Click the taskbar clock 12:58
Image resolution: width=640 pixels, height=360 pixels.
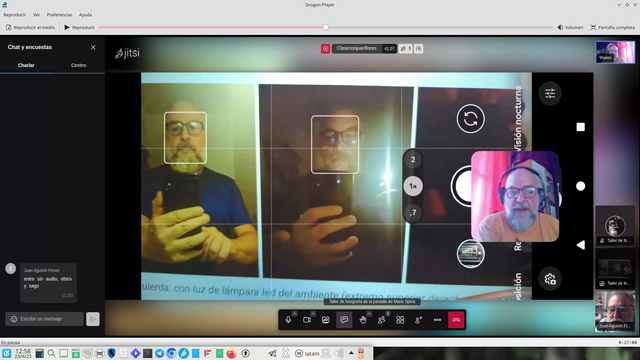[x=23, y=353]
